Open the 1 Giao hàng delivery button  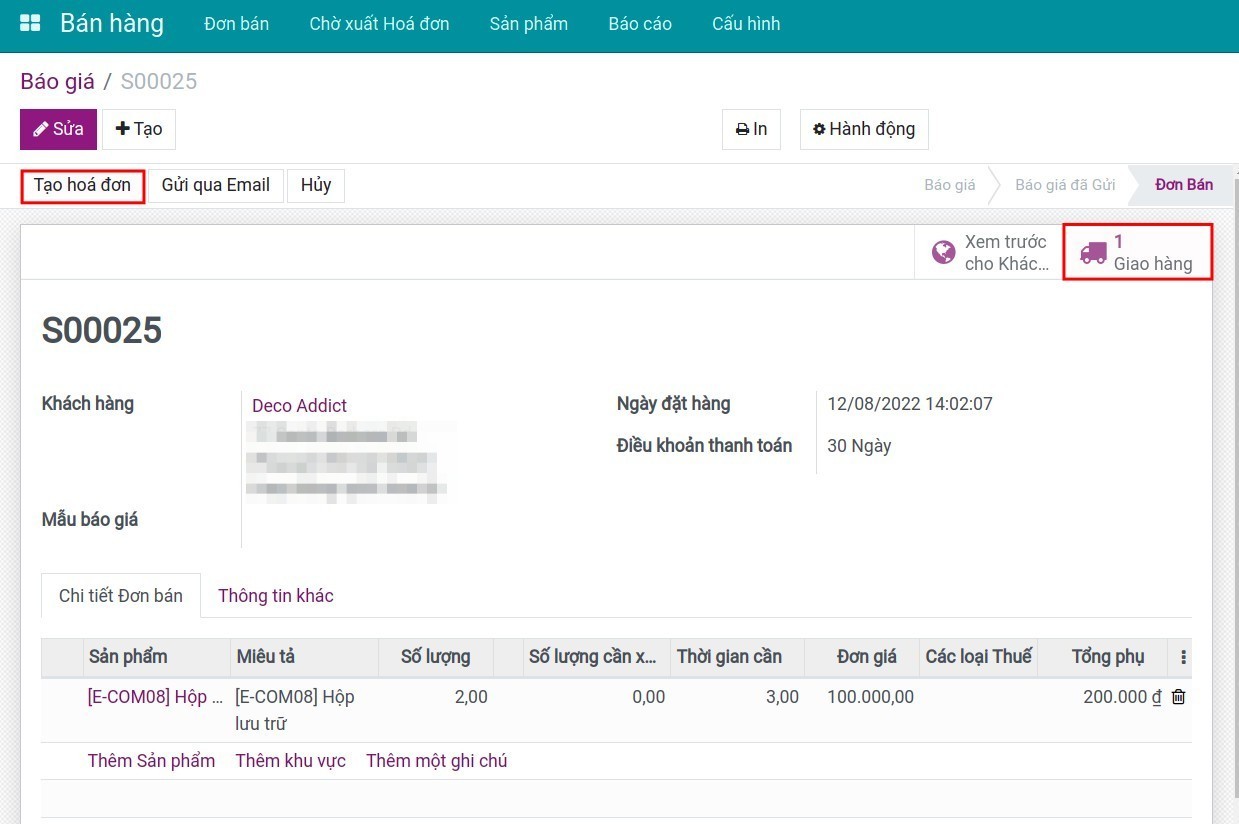[x=1138, y=253]
